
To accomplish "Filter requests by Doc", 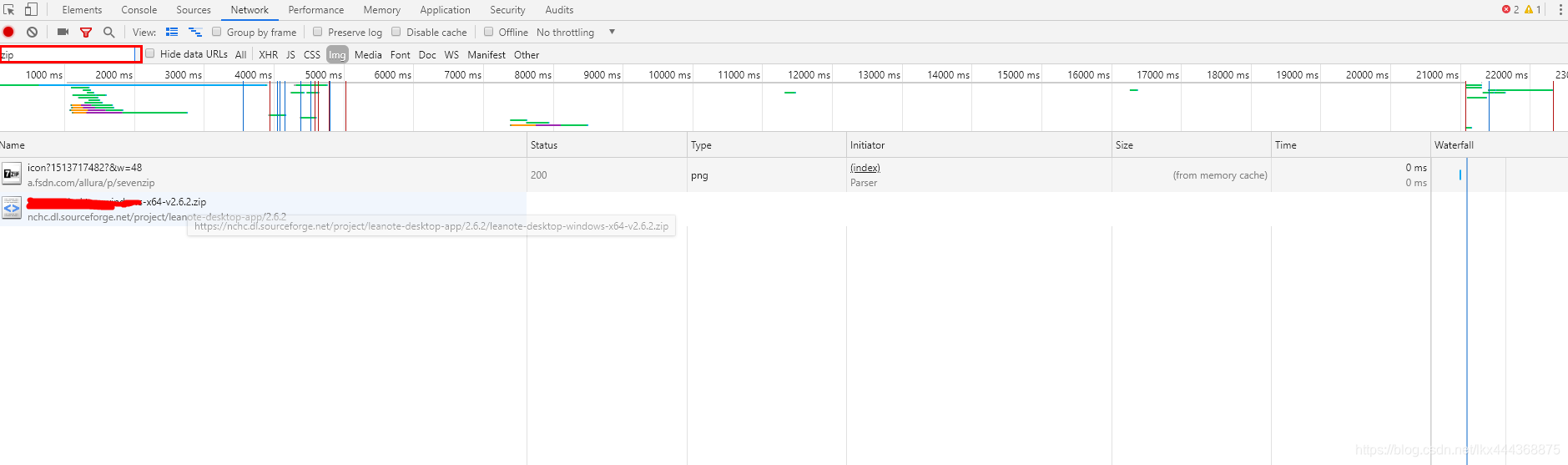I will (427, 54).
